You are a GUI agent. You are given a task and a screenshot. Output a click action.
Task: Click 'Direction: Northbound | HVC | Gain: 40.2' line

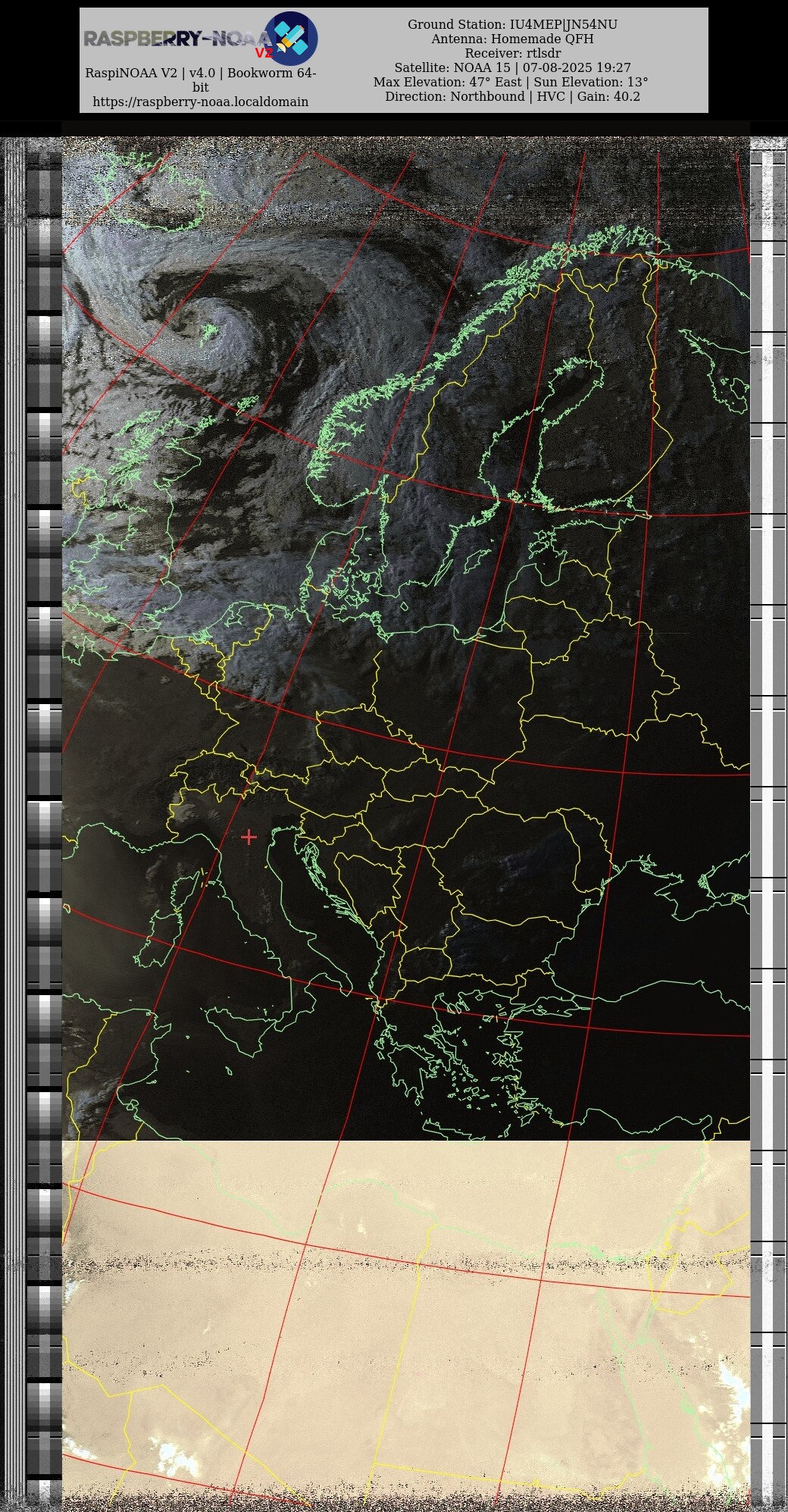(513, 97)
